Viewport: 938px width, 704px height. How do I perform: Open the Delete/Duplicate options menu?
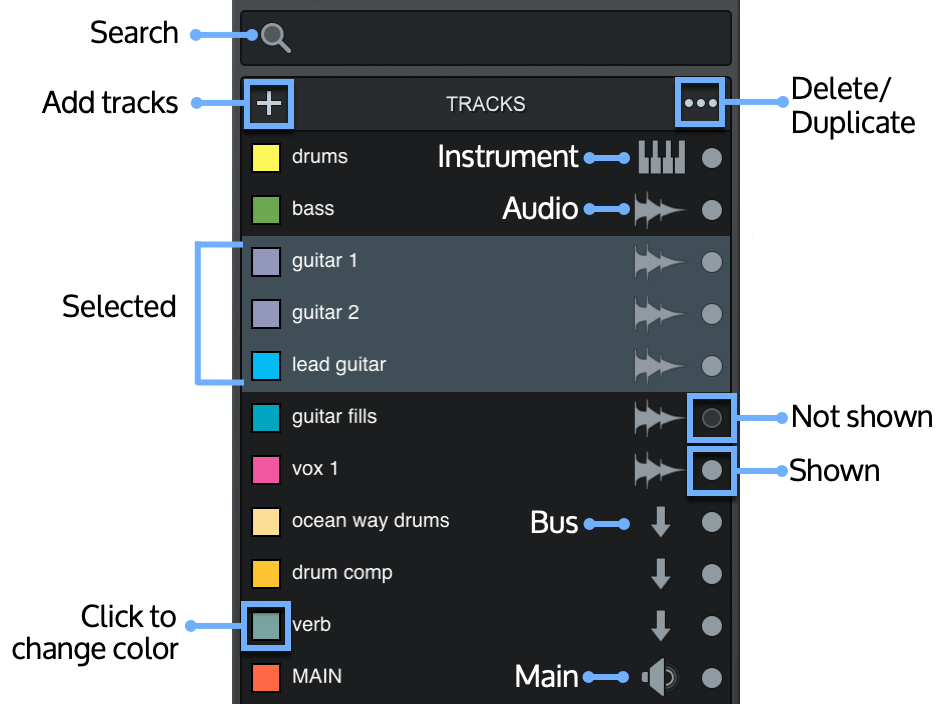click(x=699, y=102)
